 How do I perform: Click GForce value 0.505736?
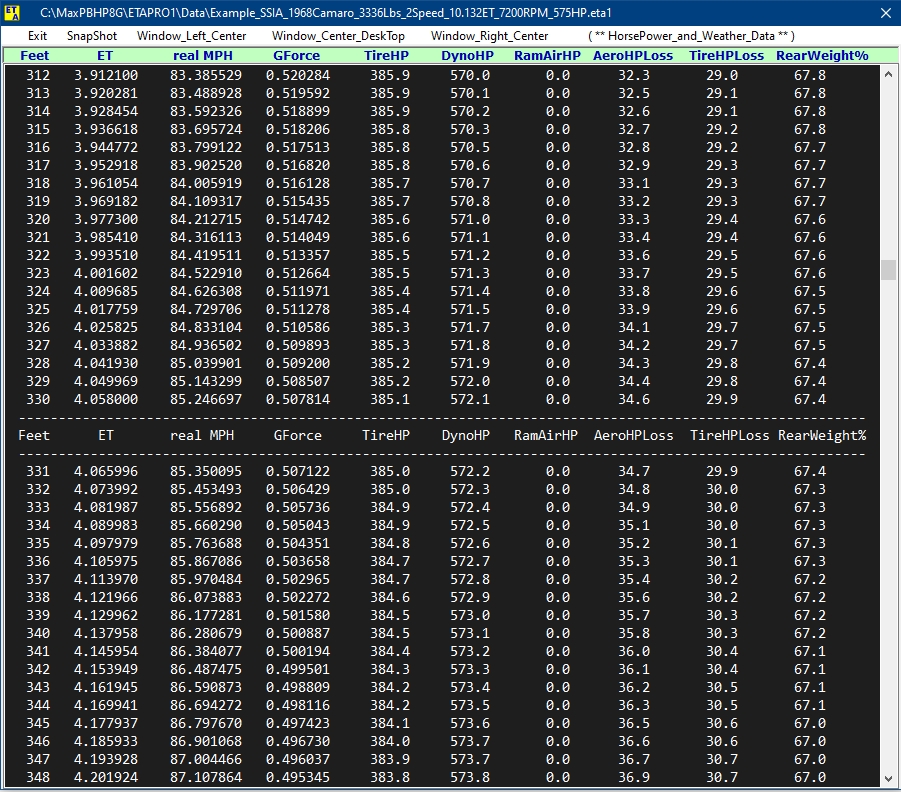(298, 508)
